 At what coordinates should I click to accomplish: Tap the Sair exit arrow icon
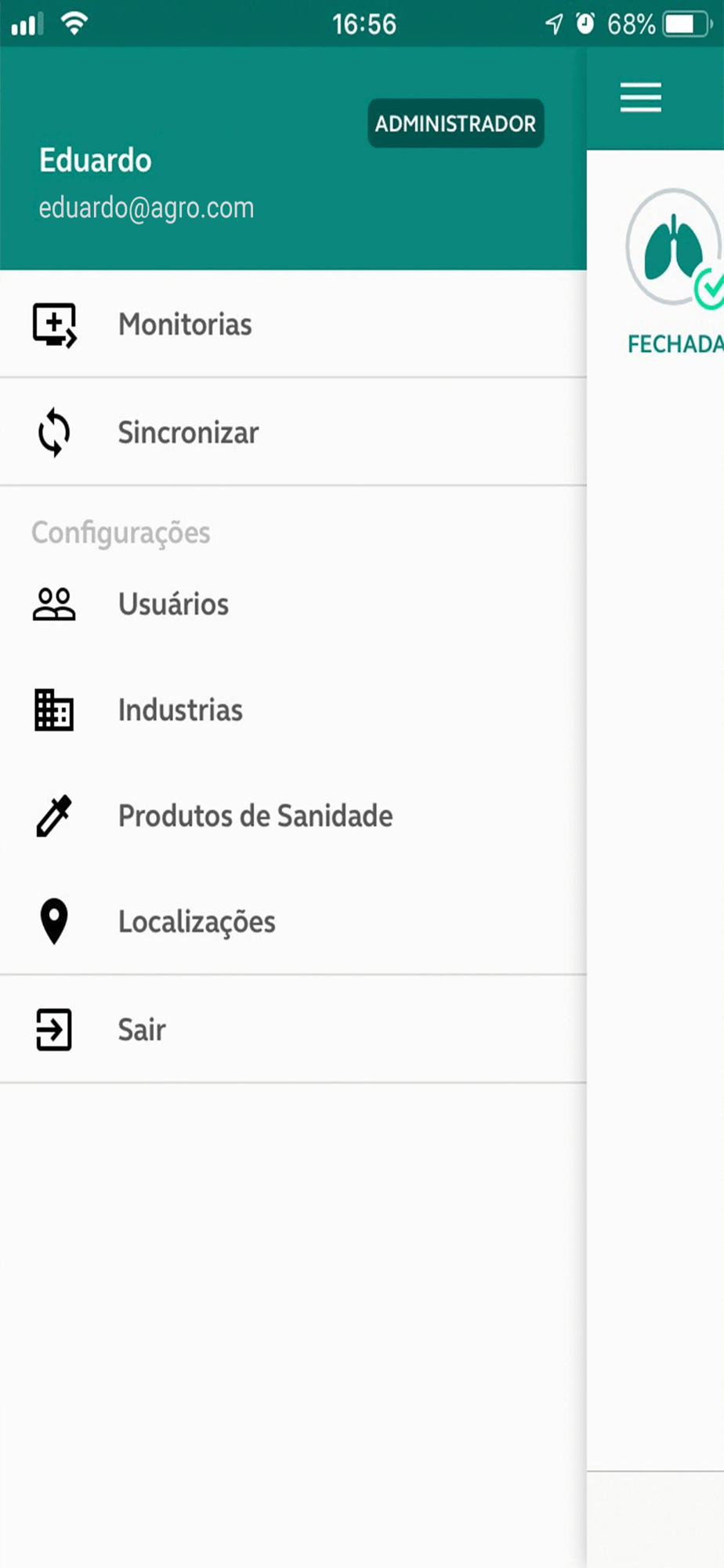(x=54, y=1029)
